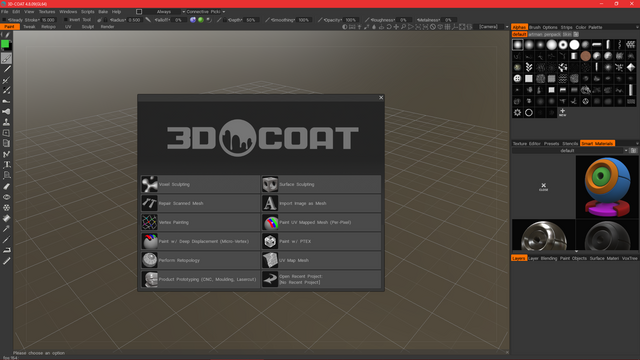Toggle color channel (green sphere) painting

(x=201, y=20)
